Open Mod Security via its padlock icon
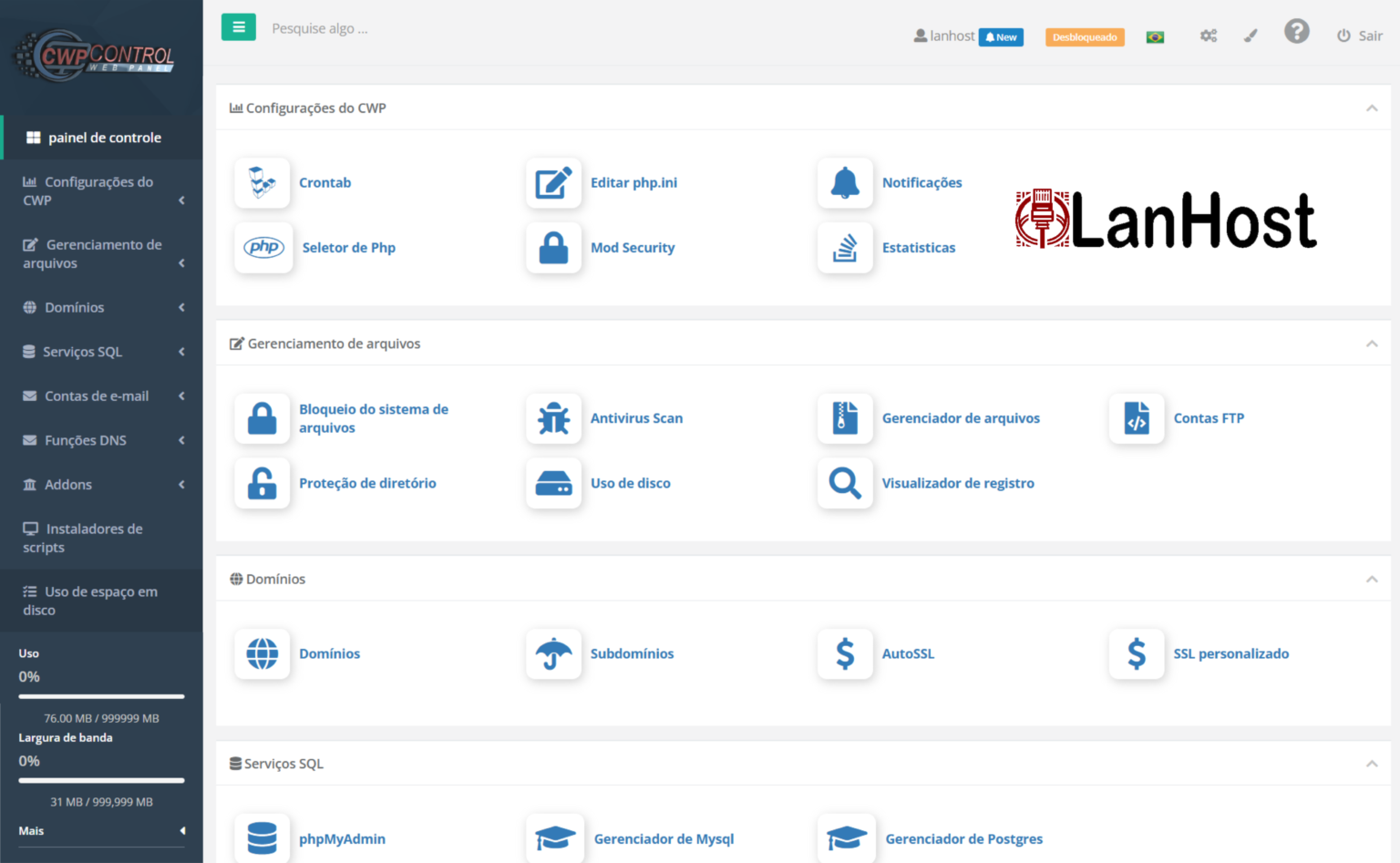Screen dimensions: 1400x863 (553, 247)
